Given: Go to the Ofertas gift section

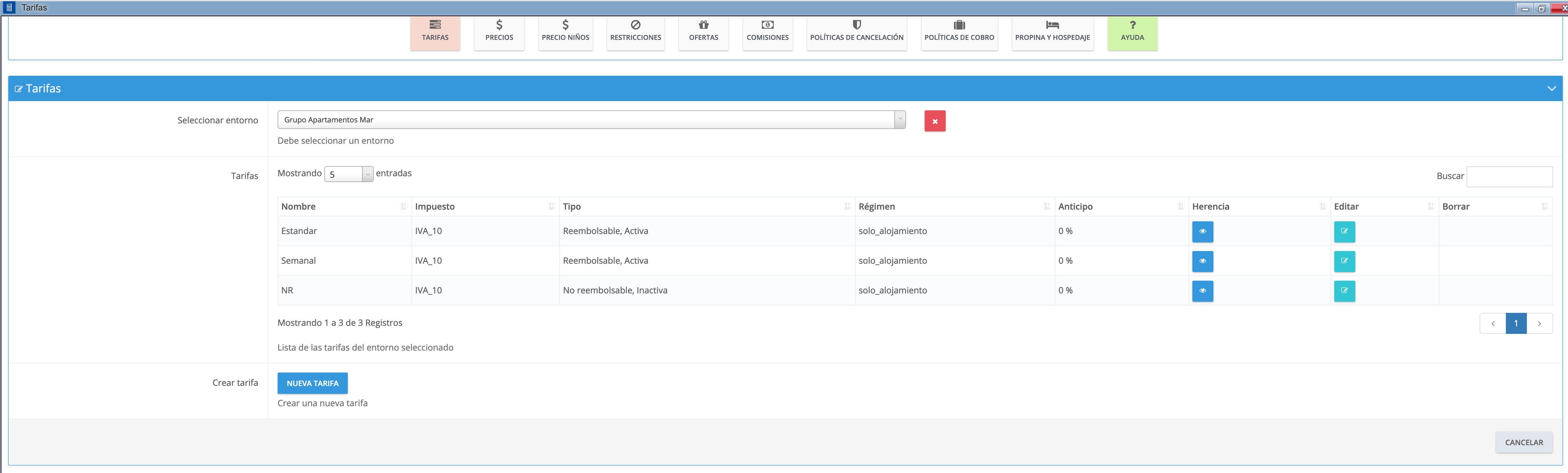Looking at the screenshot, I should 703,31.
